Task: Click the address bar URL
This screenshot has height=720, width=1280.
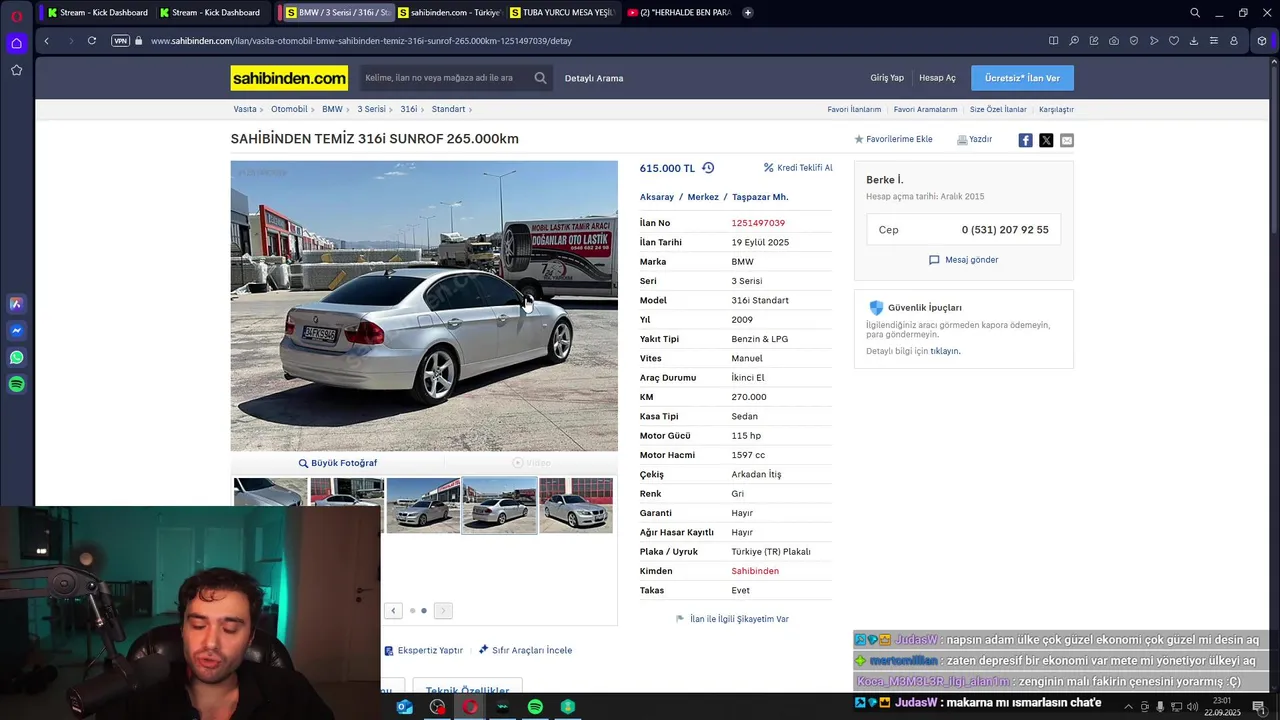Action: click(361, 41)
